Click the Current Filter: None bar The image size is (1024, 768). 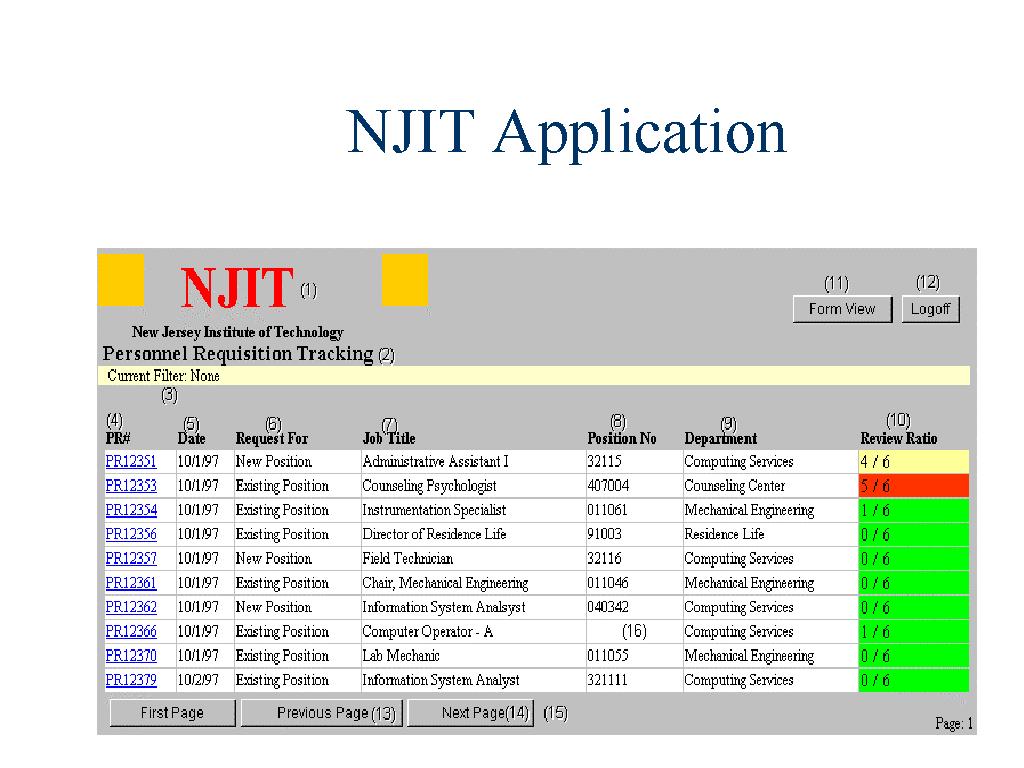pos(534,376)
